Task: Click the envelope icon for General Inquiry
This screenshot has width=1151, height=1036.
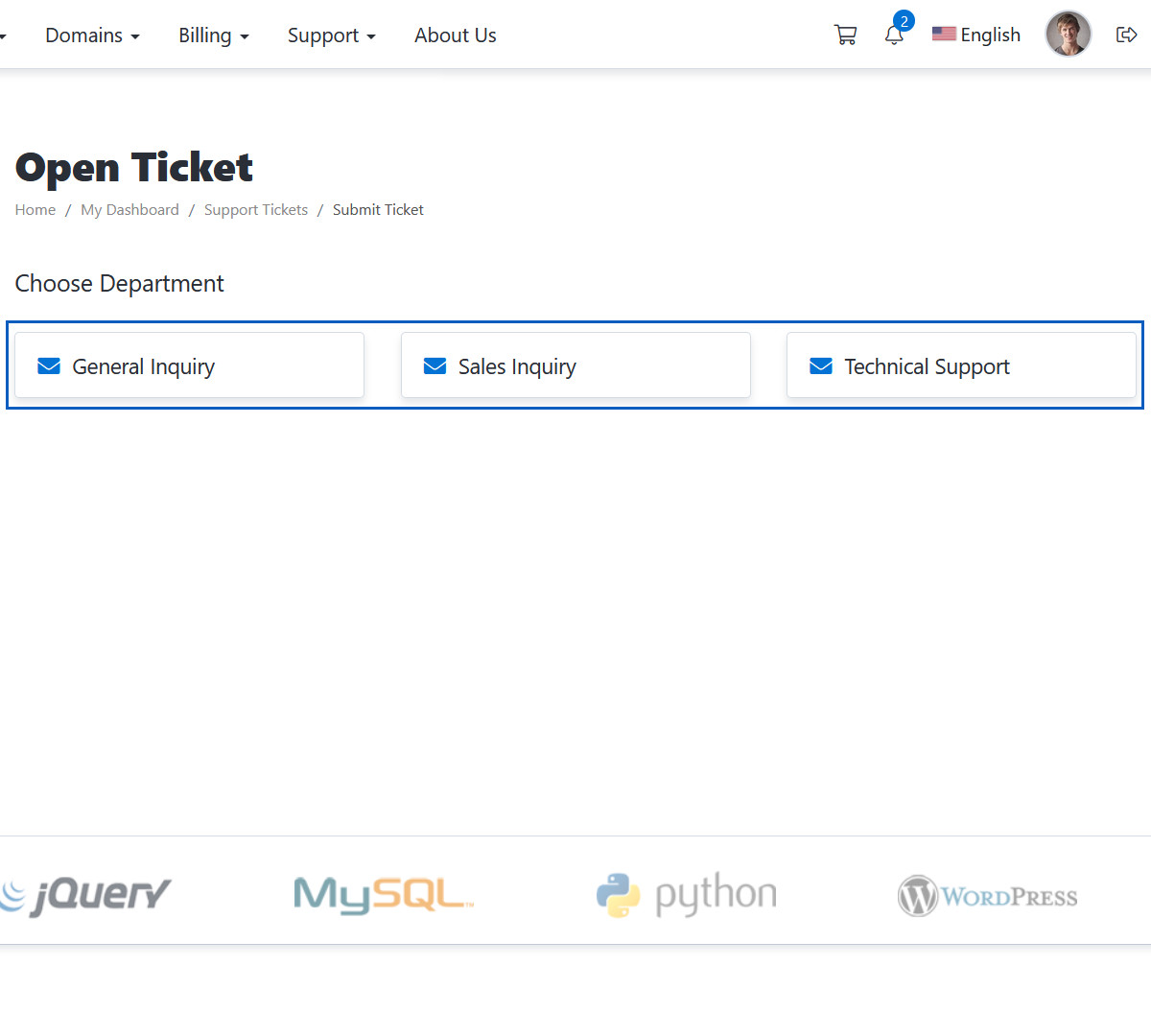Action: [x=49, y=366]
